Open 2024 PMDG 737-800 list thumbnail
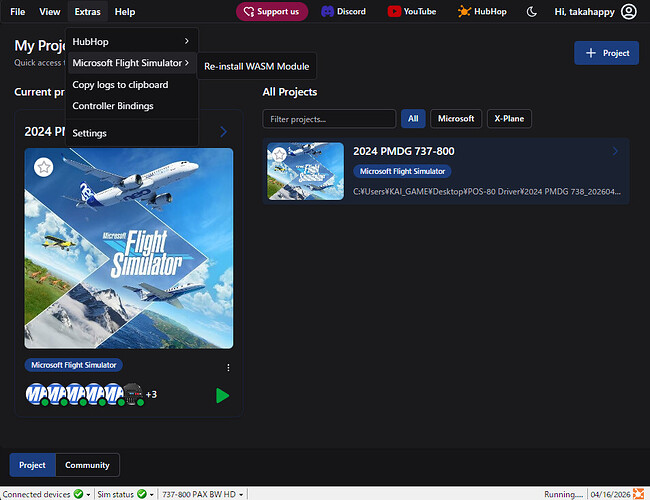Screen dimensions: 650x500 click(x=306, y=171)
